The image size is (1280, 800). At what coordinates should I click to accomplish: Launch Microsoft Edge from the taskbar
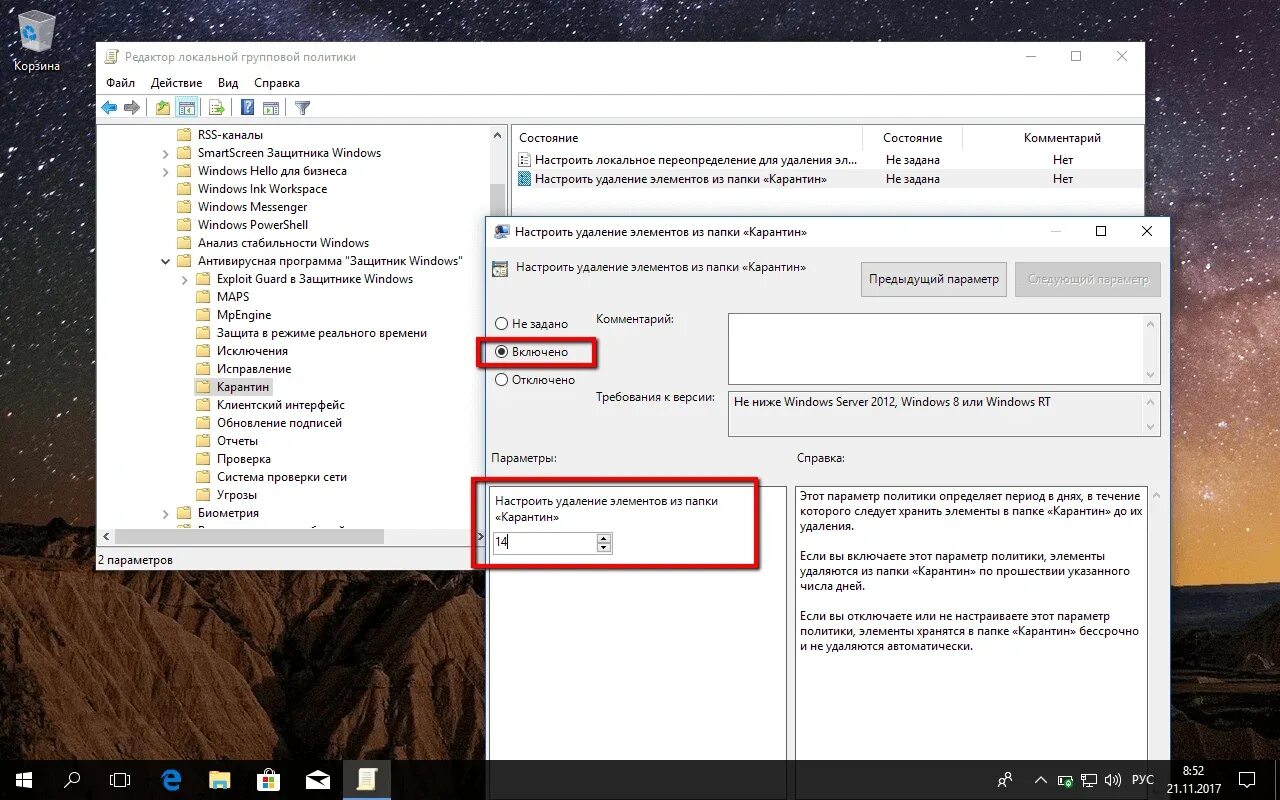[172, 779]
